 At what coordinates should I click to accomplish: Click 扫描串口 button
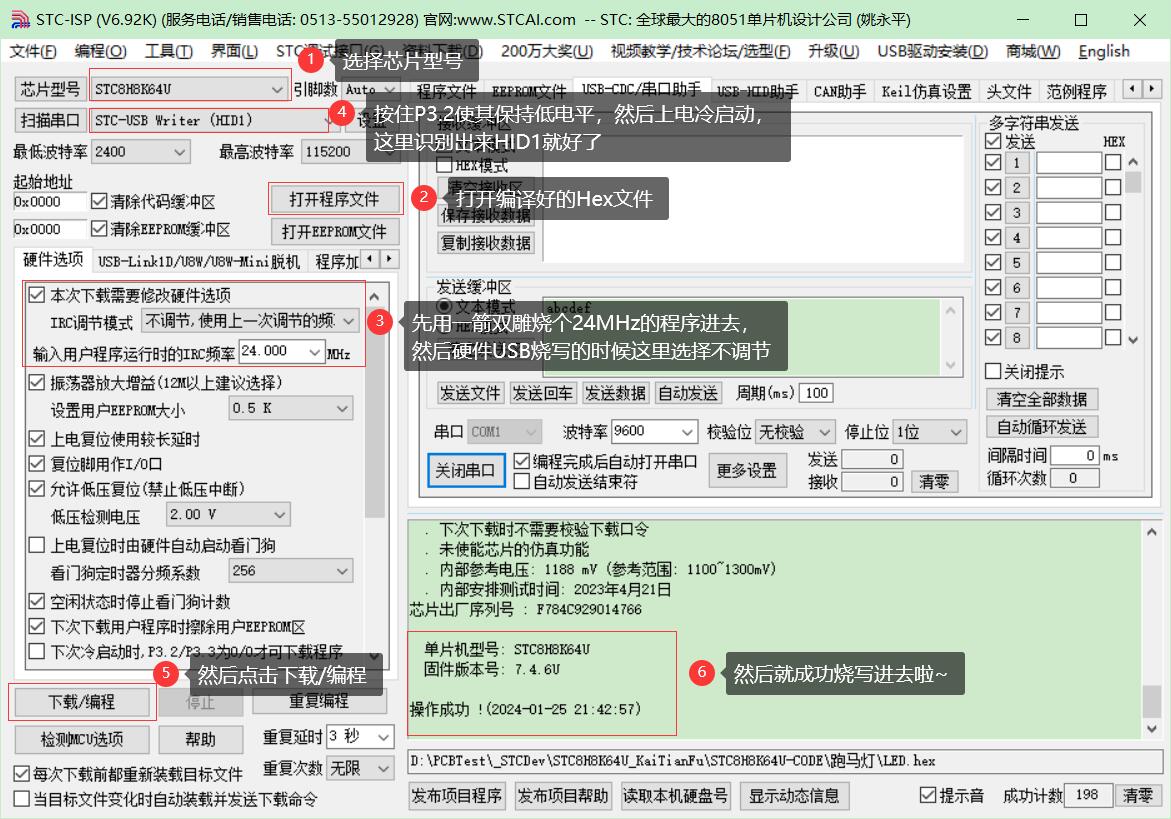[x=50, y=119]
